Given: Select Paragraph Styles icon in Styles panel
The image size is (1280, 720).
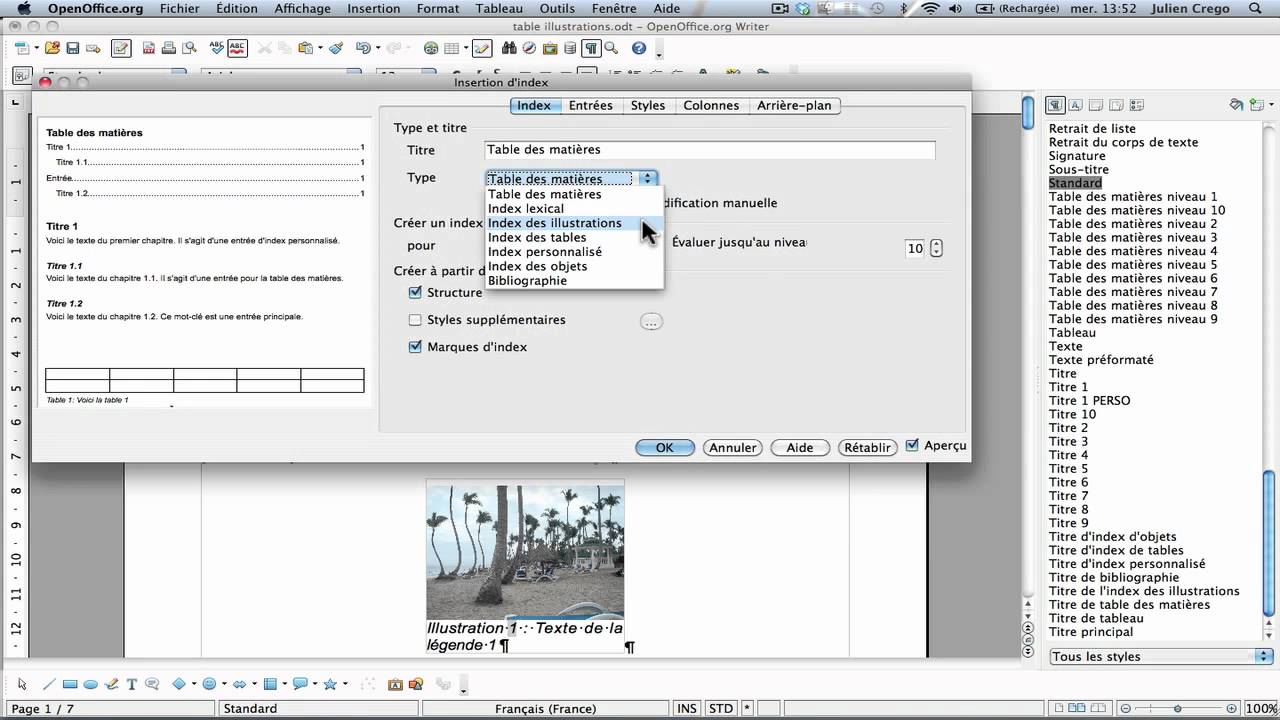Looking at the screenshot, I should point(1055,105).
